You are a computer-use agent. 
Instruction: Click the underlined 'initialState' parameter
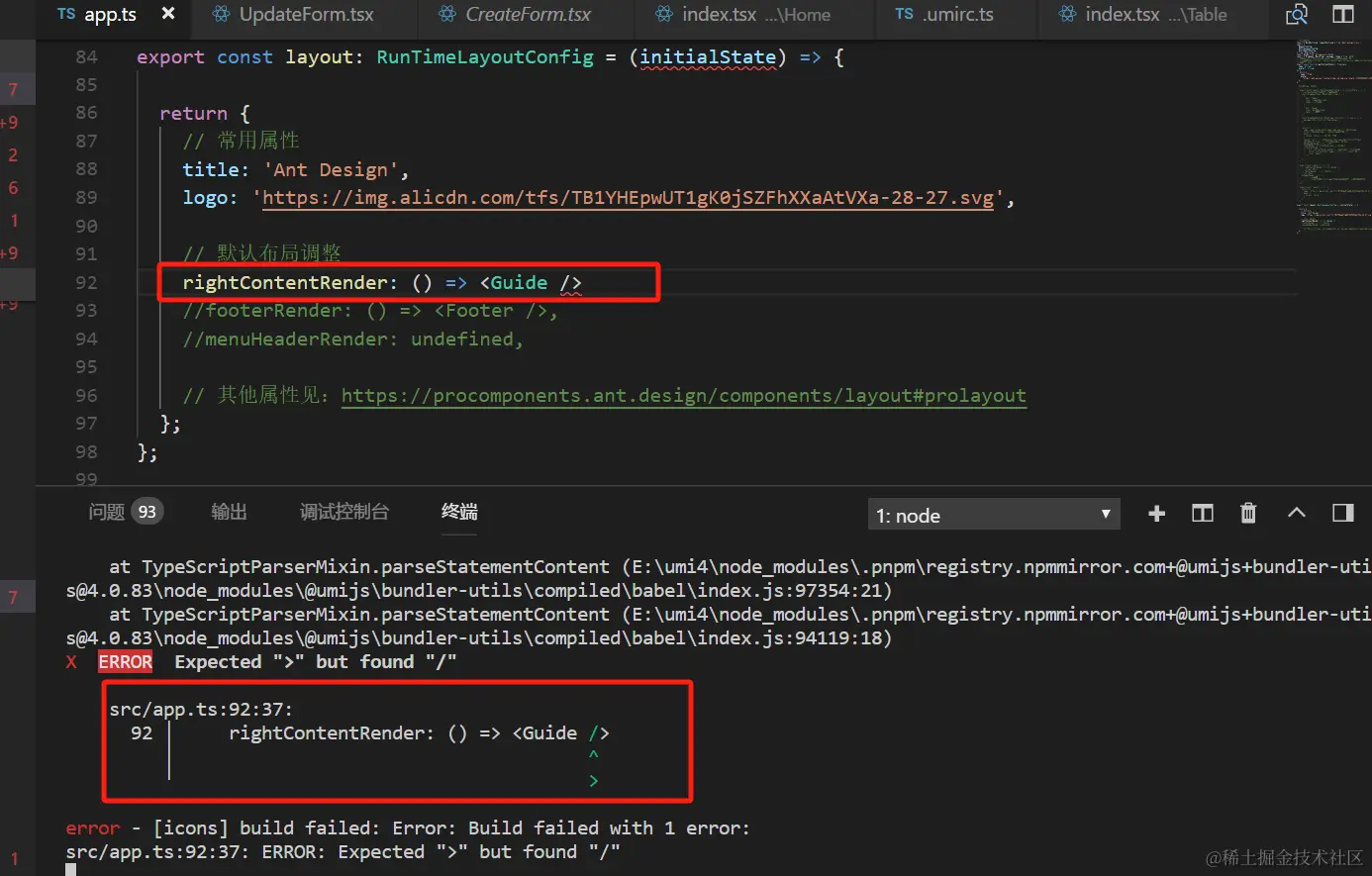coord(708,57)
